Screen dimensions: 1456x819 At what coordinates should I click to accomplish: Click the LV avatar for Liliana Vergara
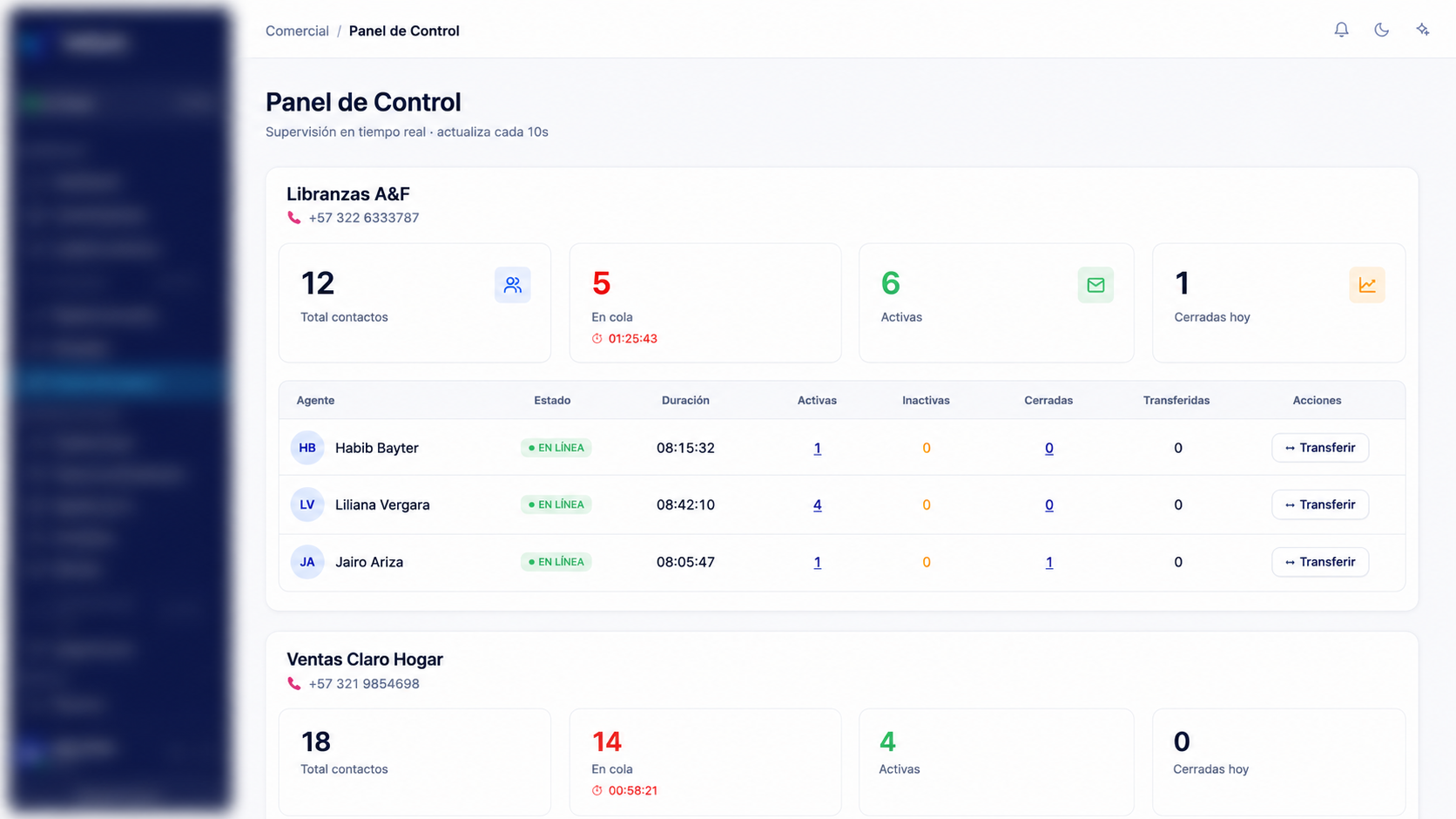[307, 504]
